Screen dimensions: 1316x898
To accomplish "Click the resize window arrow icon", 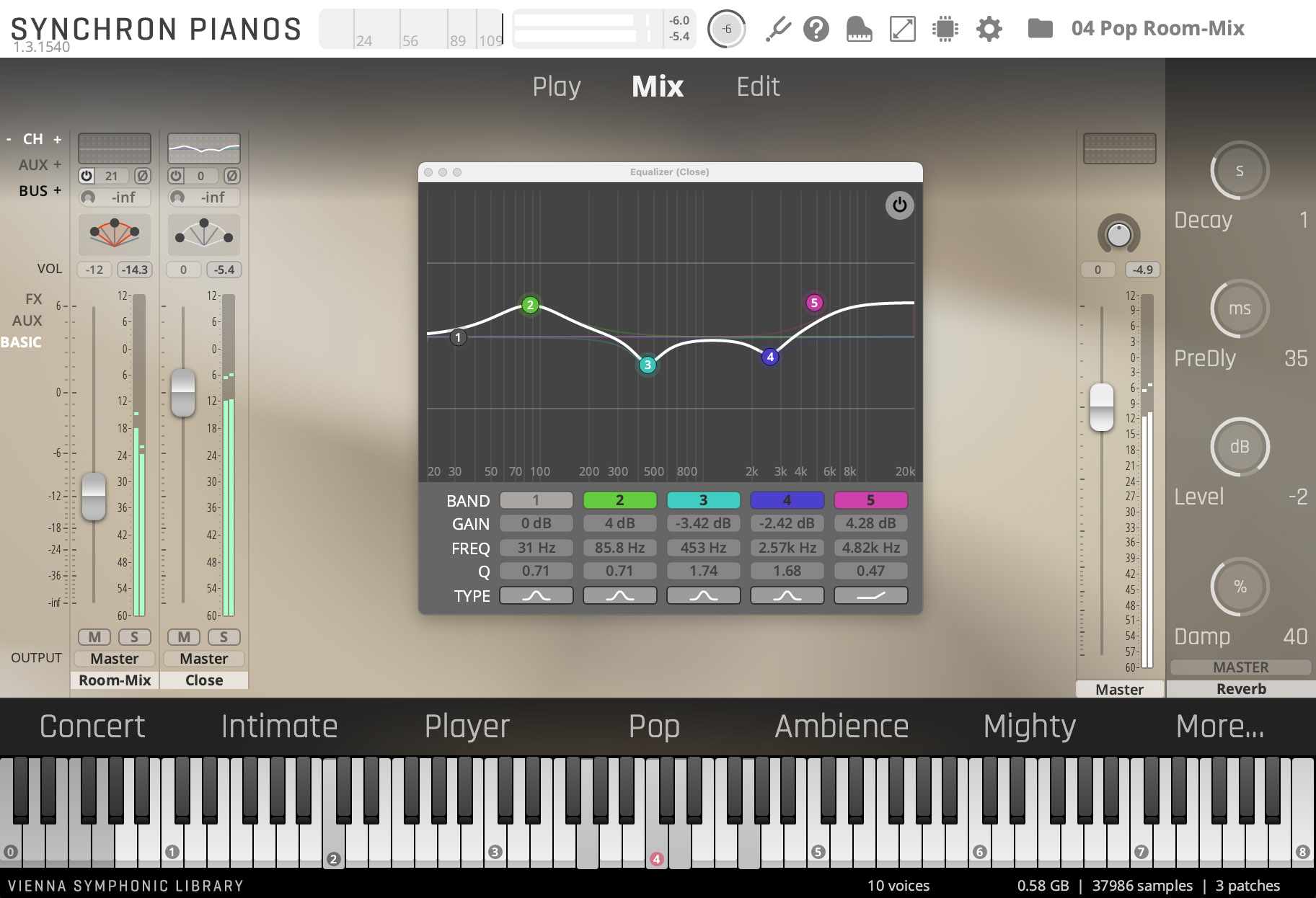I will click(902, 30).
